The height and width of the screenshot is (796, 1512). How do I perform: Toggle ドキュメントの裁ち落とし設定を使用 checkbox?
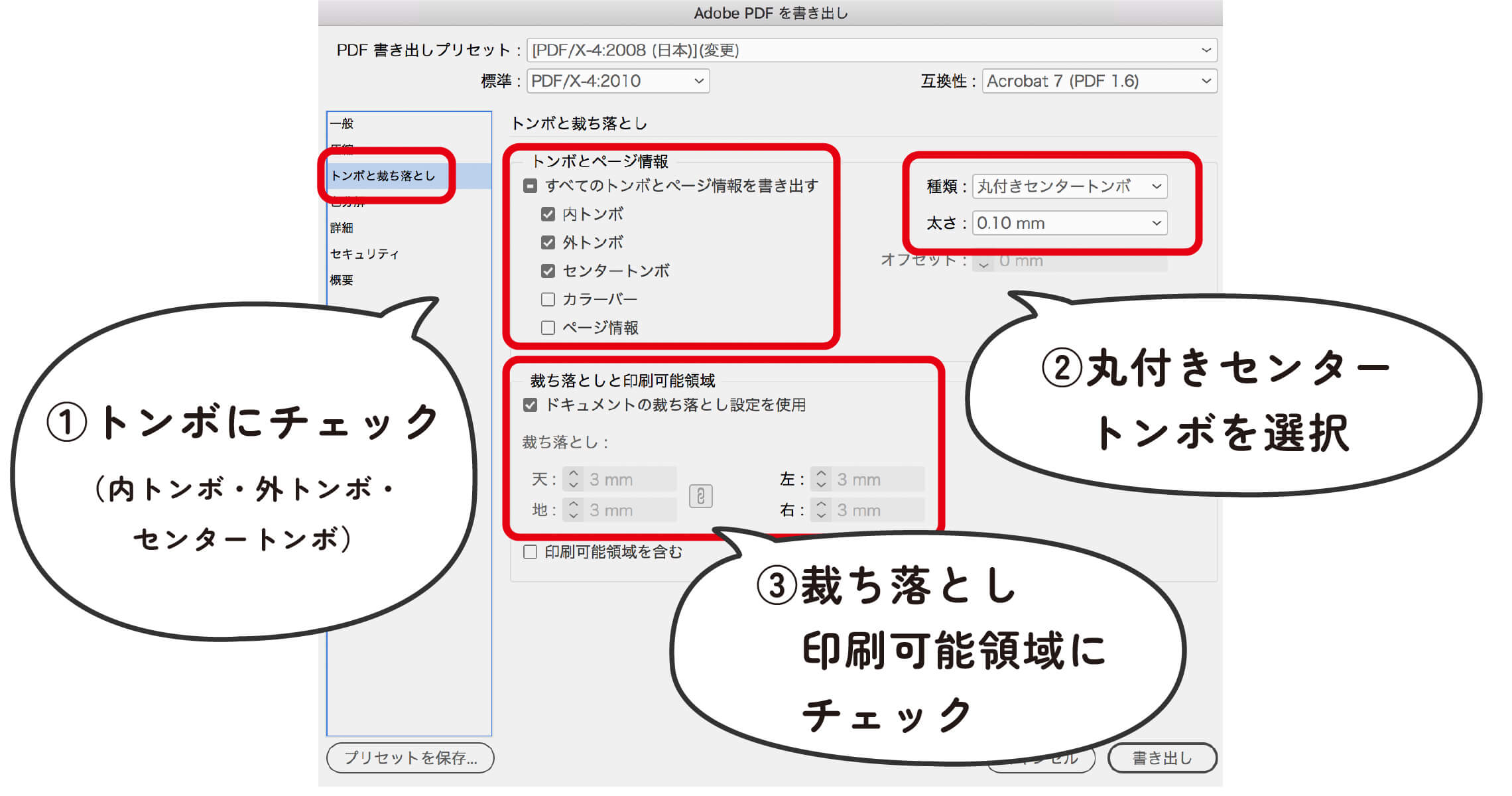[530, 405]
